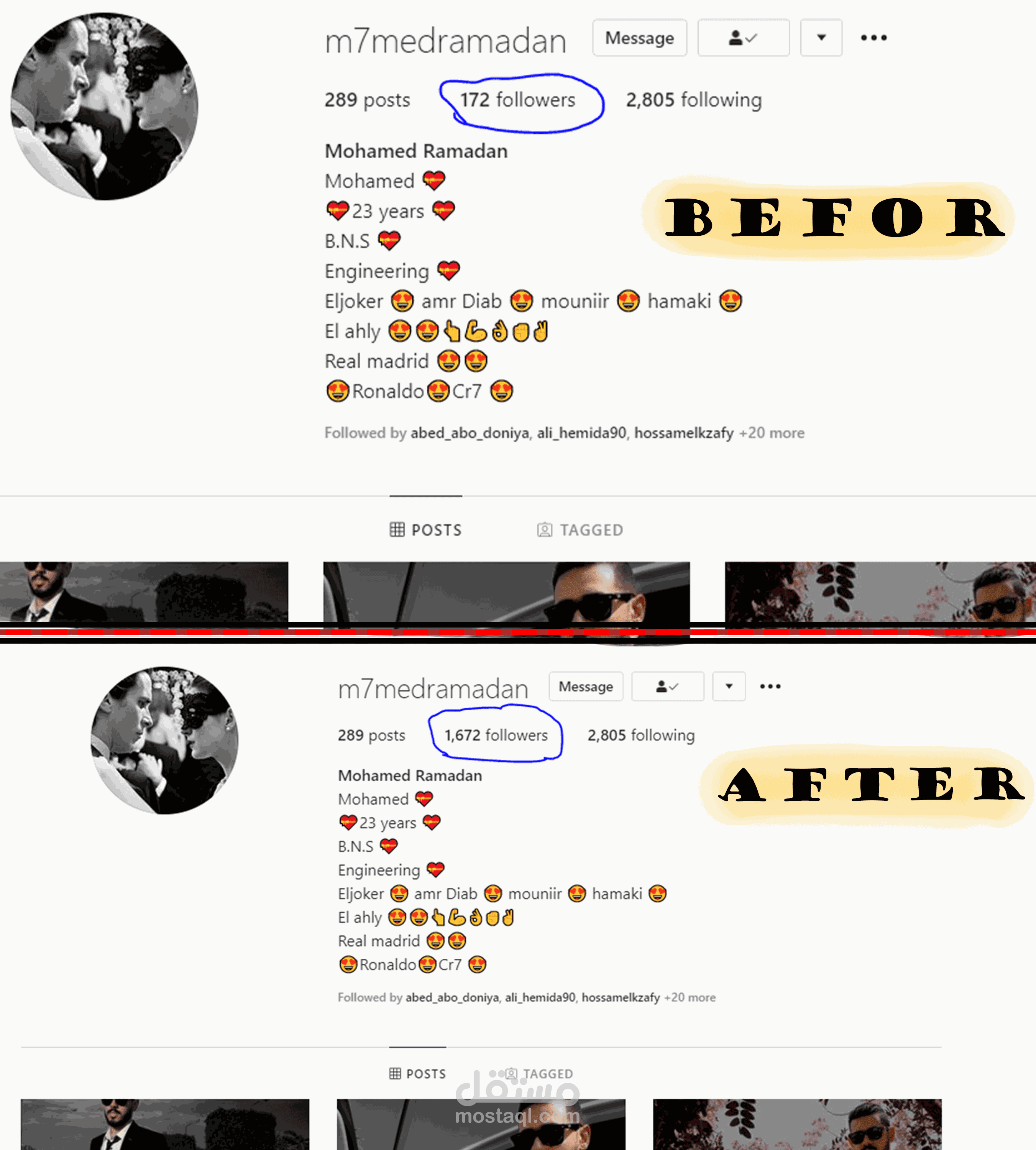Open the 1,672 followers list
Image resolution: width=1036 pixels, height=1150 pixels.
496,736
